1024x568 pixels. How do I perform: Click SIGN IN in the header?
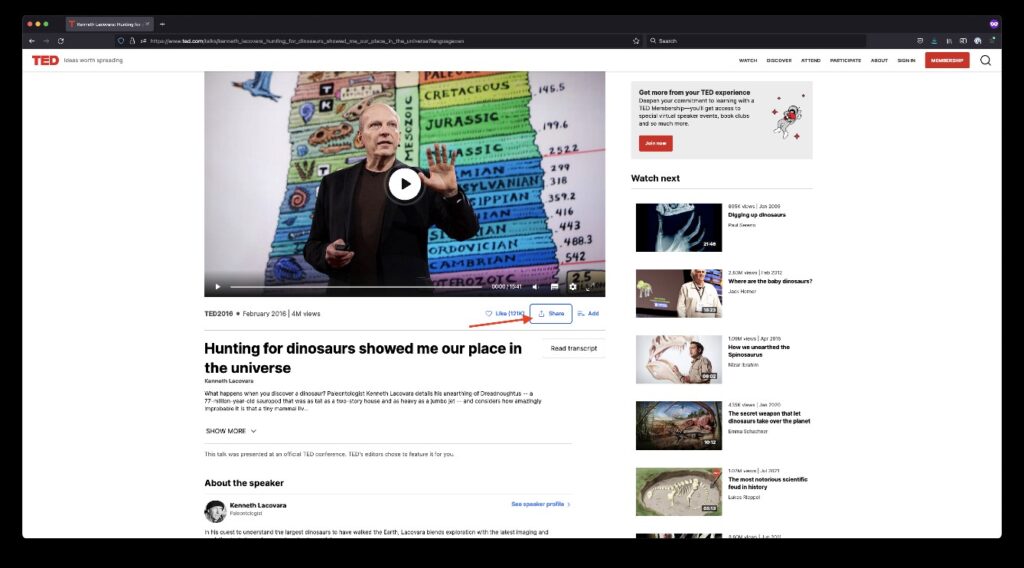click(906, 60)
